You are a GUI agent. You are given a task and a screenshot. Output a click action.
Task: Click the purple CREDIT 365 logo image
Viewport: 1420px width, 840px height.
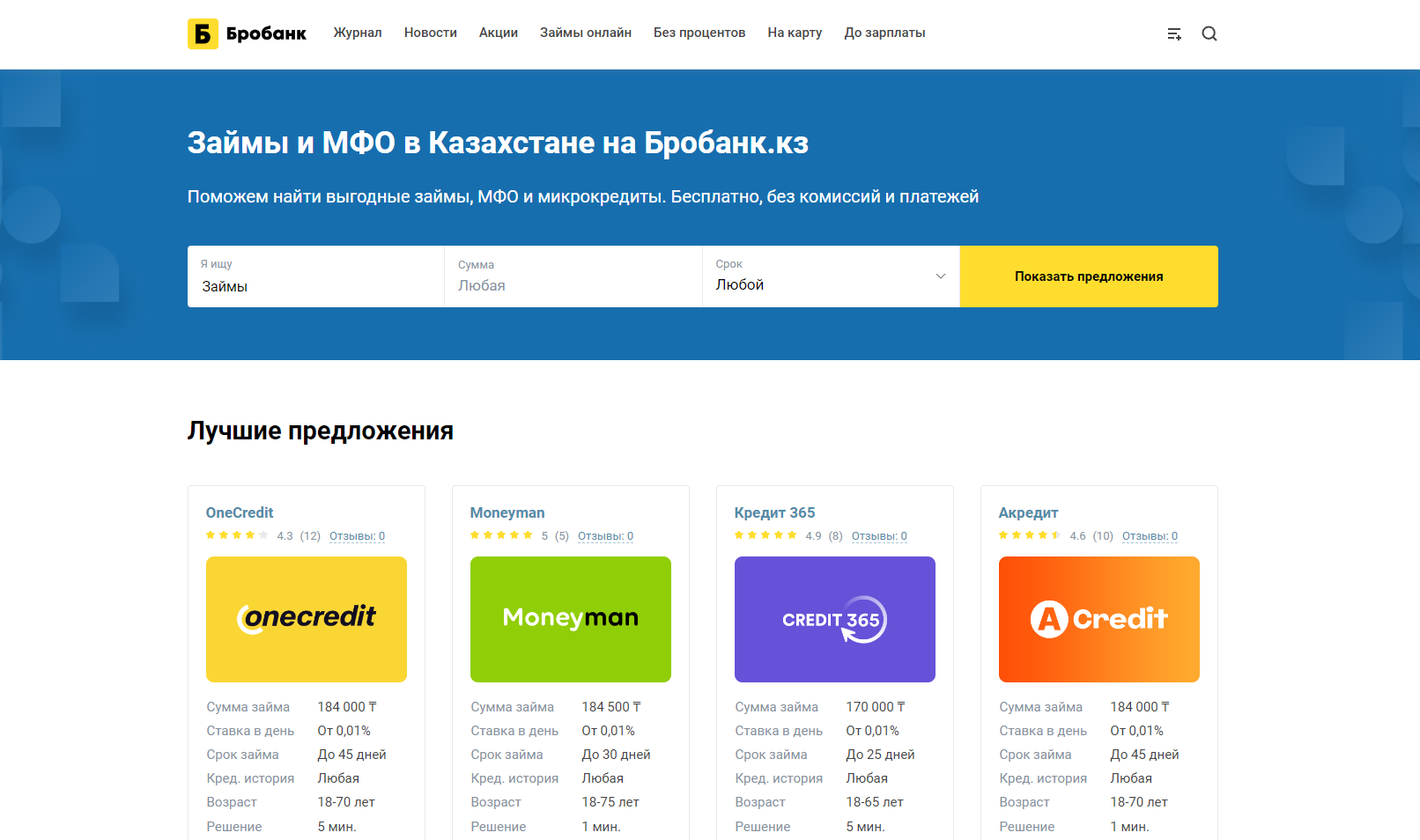pos(835,619)
